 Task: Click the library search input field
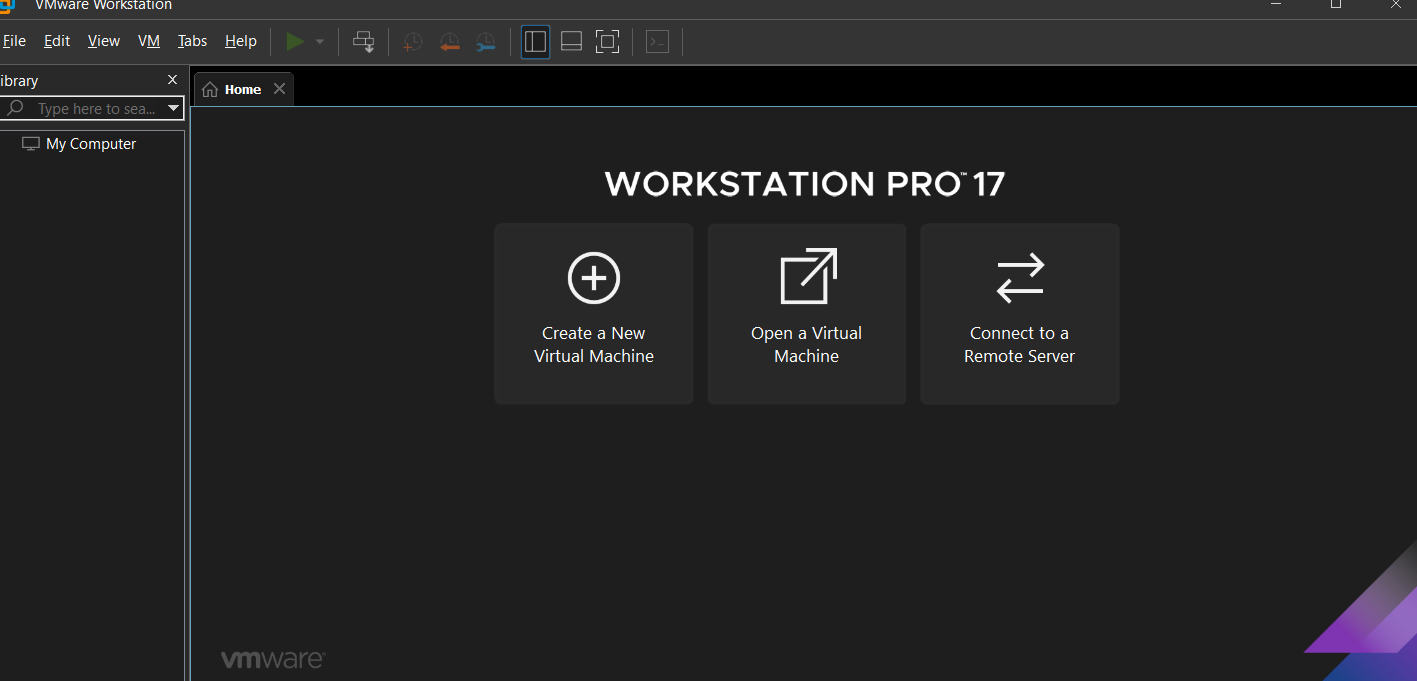click(95, 108)
